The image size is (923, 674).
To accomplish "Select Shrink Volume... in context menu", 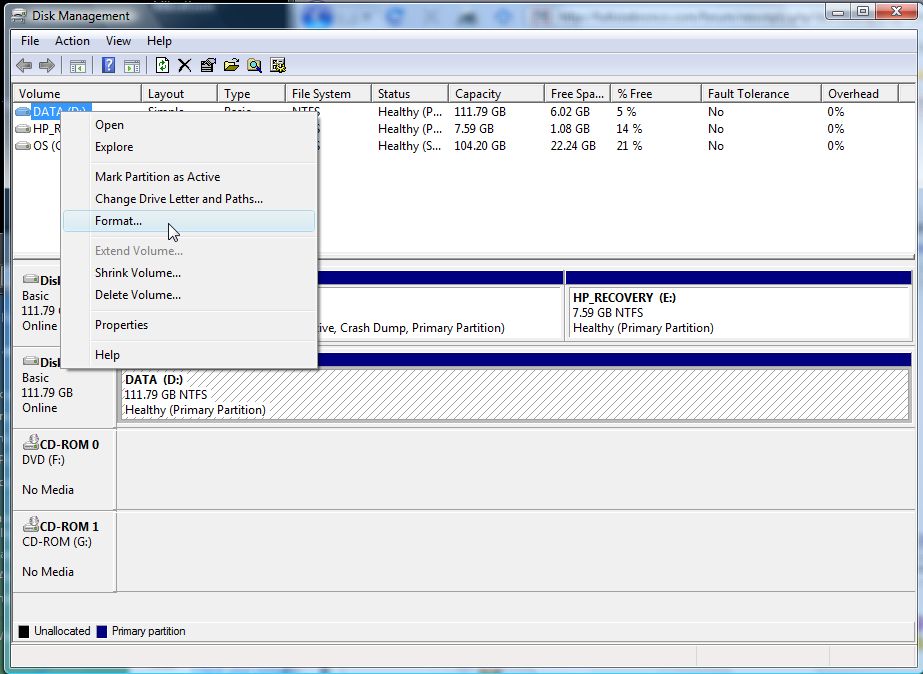I will pyautogui.click(x=137, y=273).
